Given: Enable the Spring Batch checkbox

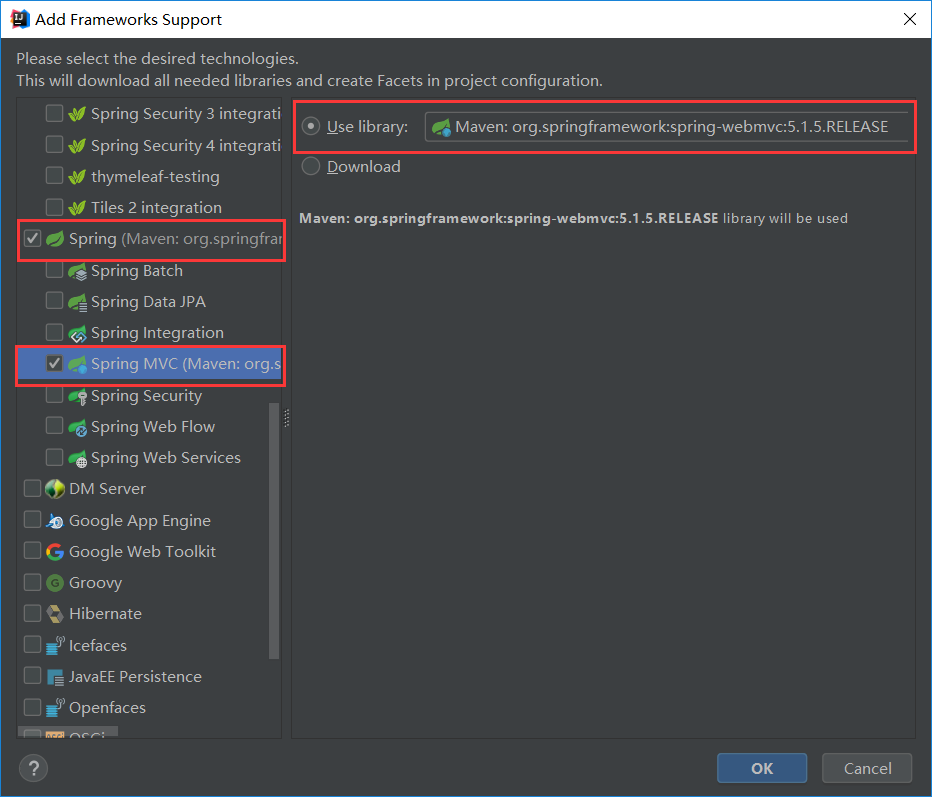Looking at the screenshot, I should click(54, 270).
